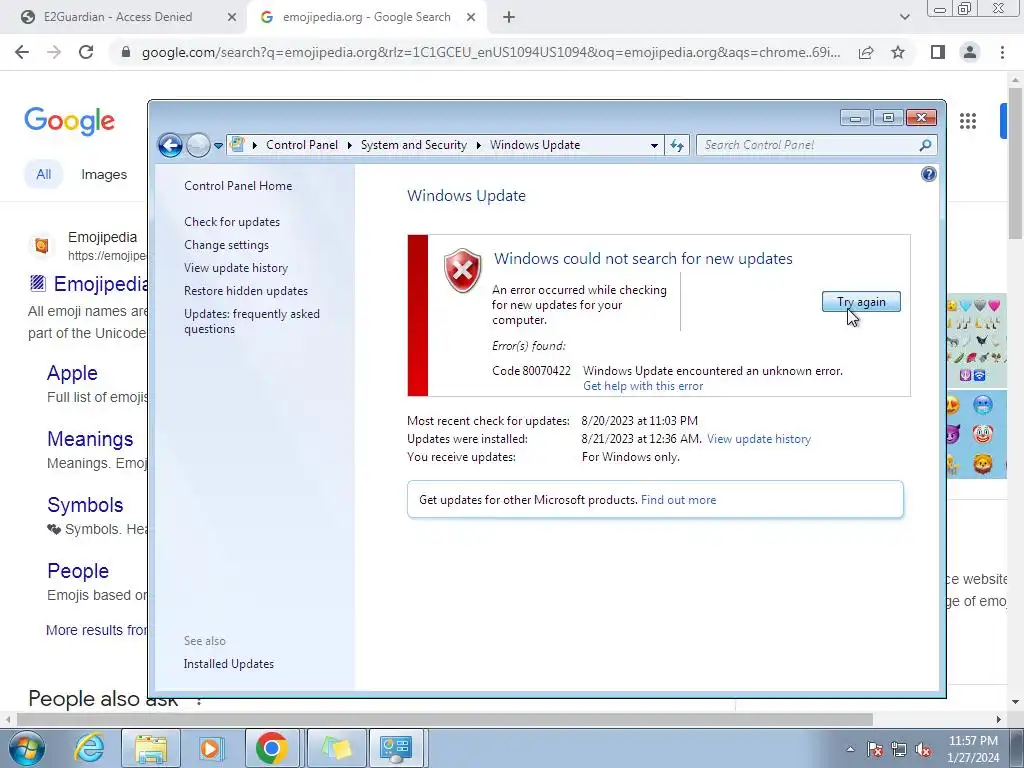The width and height of the screenshot is (1024, 768).
Task: Close the E2Guardian tab
Action: (231, 18)
